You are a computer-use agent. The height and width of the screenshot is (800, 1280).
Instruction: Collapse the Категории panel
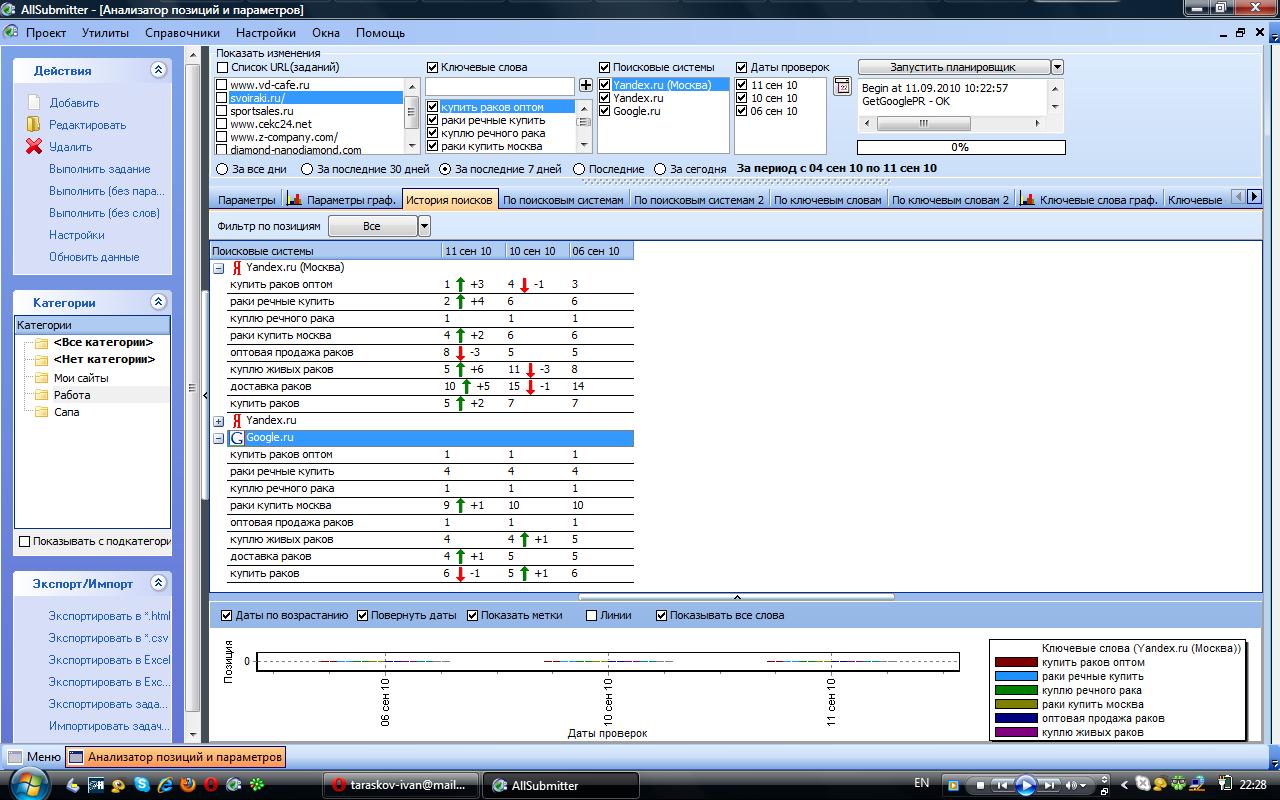point(158,301)
